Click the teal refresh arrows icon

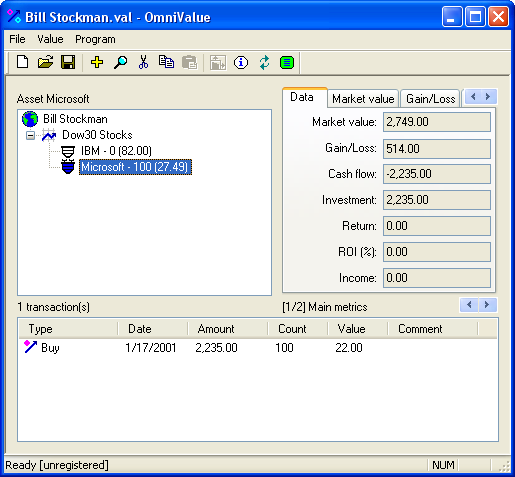[x=264, y=62]
